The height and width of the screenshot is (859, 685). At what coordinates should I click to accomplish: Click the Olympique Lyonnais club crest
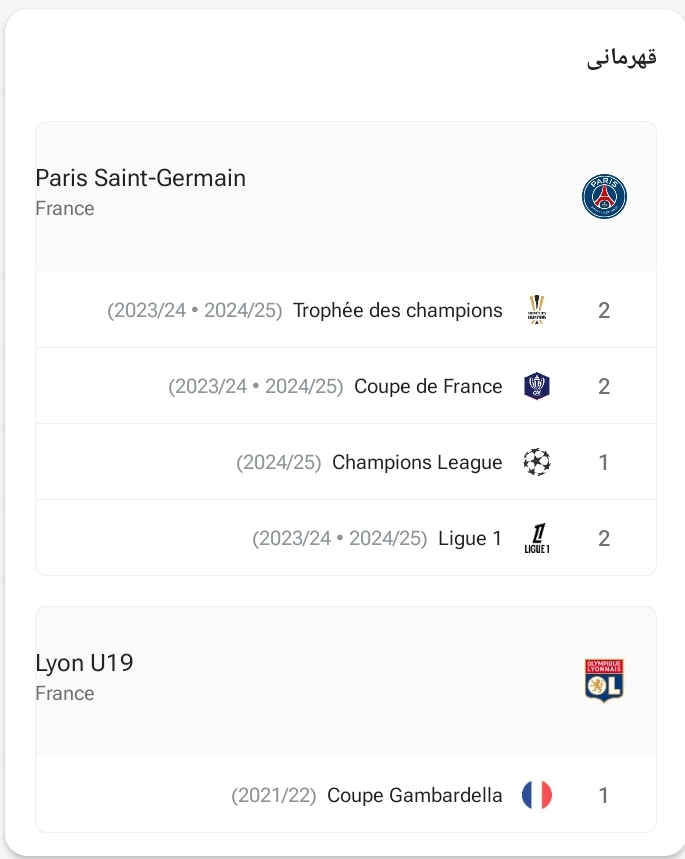coord(604,680)
